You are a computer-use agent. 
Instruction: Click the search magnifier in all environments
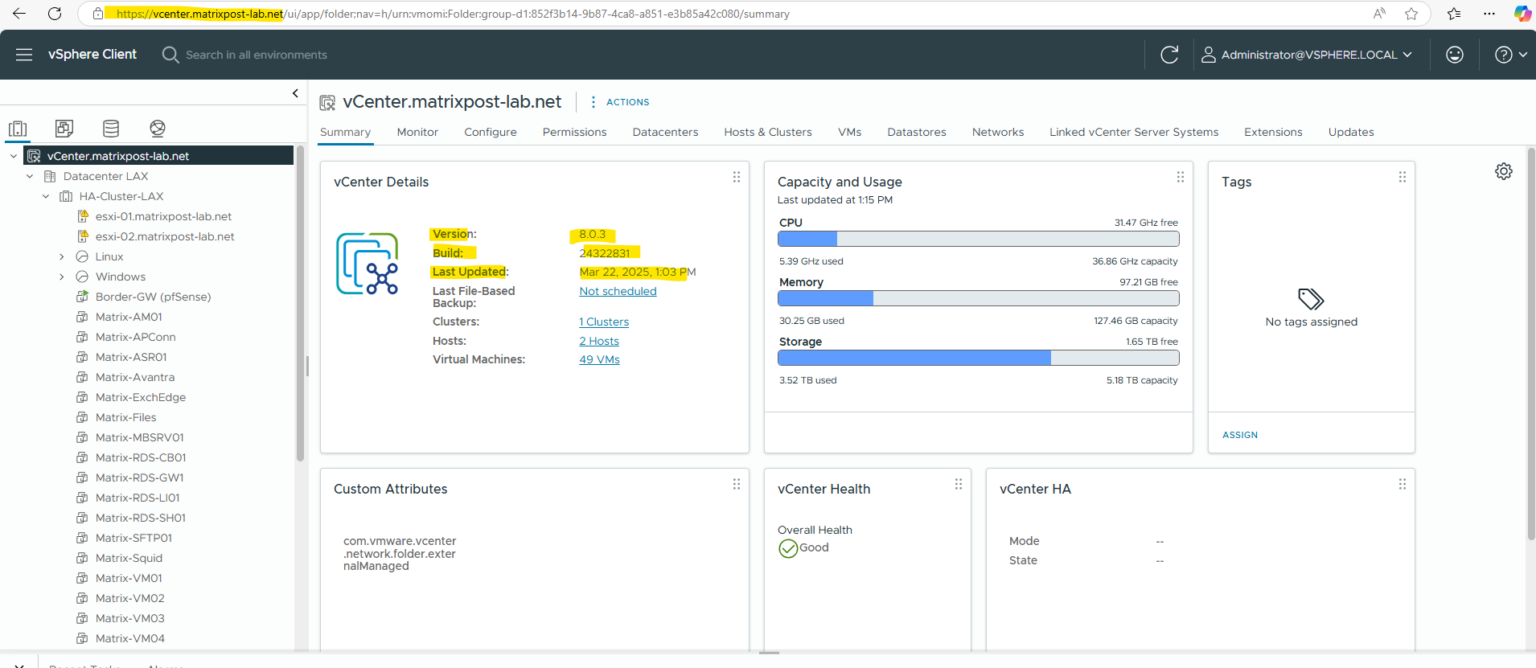point(170,54)
